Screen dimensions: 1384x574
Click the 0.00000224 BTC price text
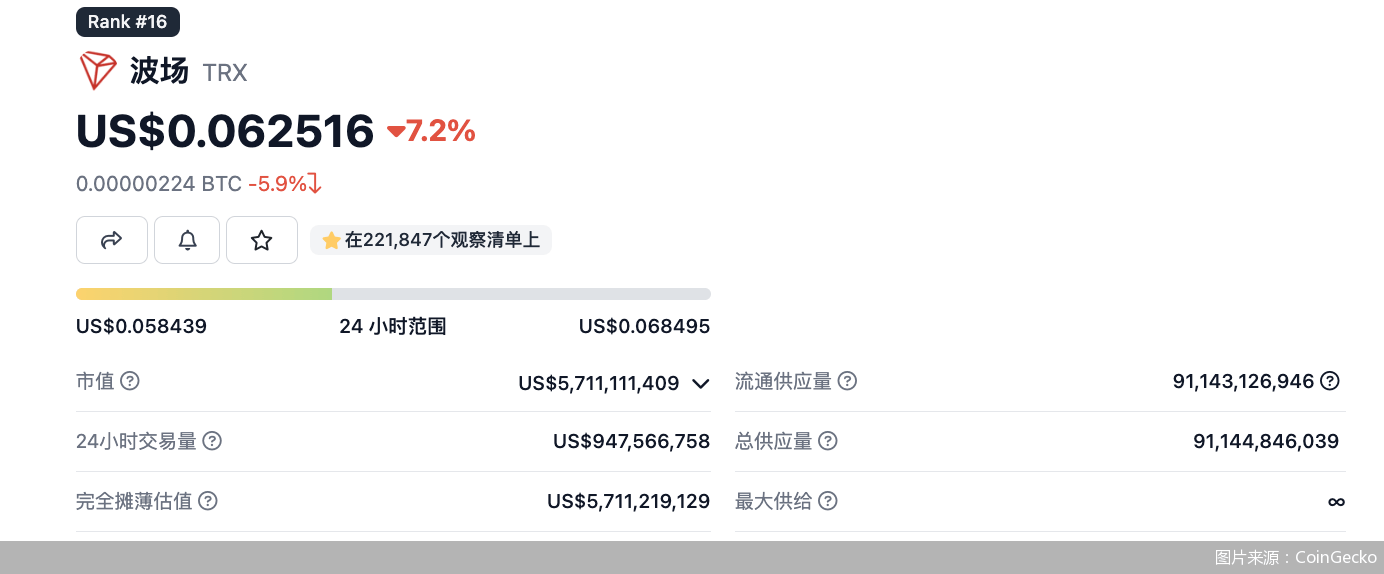159,184
